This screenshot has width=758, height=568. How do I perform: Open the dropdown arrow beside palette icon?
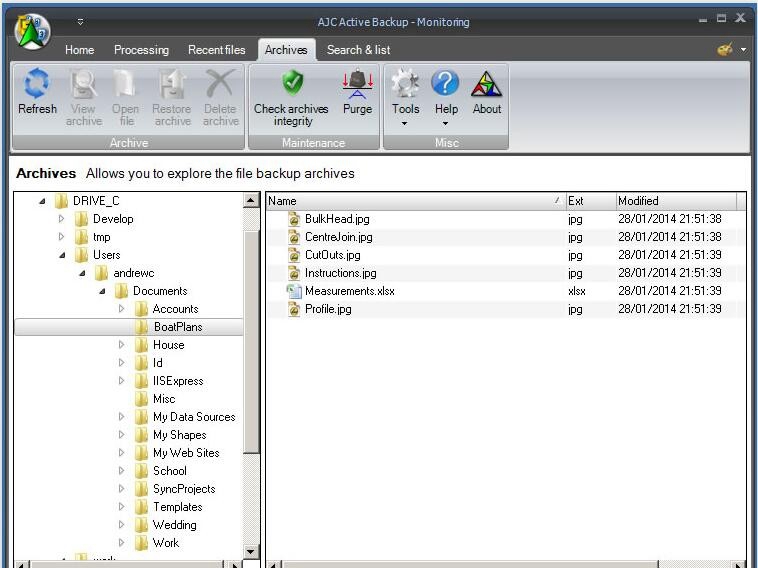click(x=743, y=50)
